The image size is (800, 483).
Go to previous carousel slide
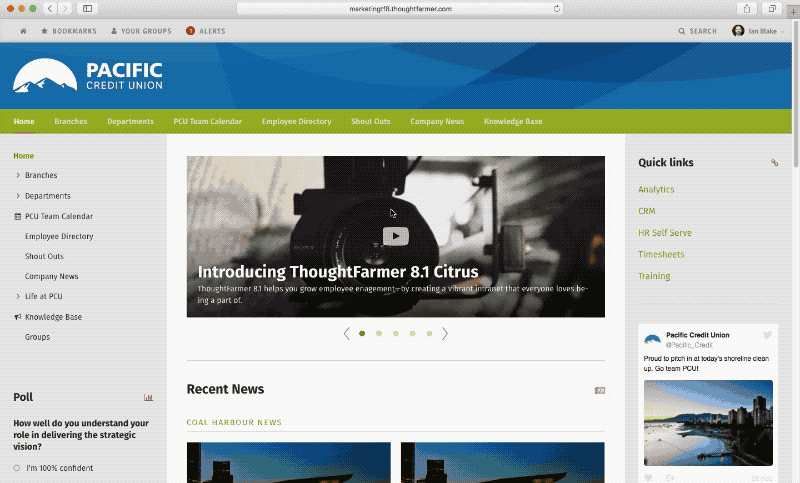click(x=346, y=334)
